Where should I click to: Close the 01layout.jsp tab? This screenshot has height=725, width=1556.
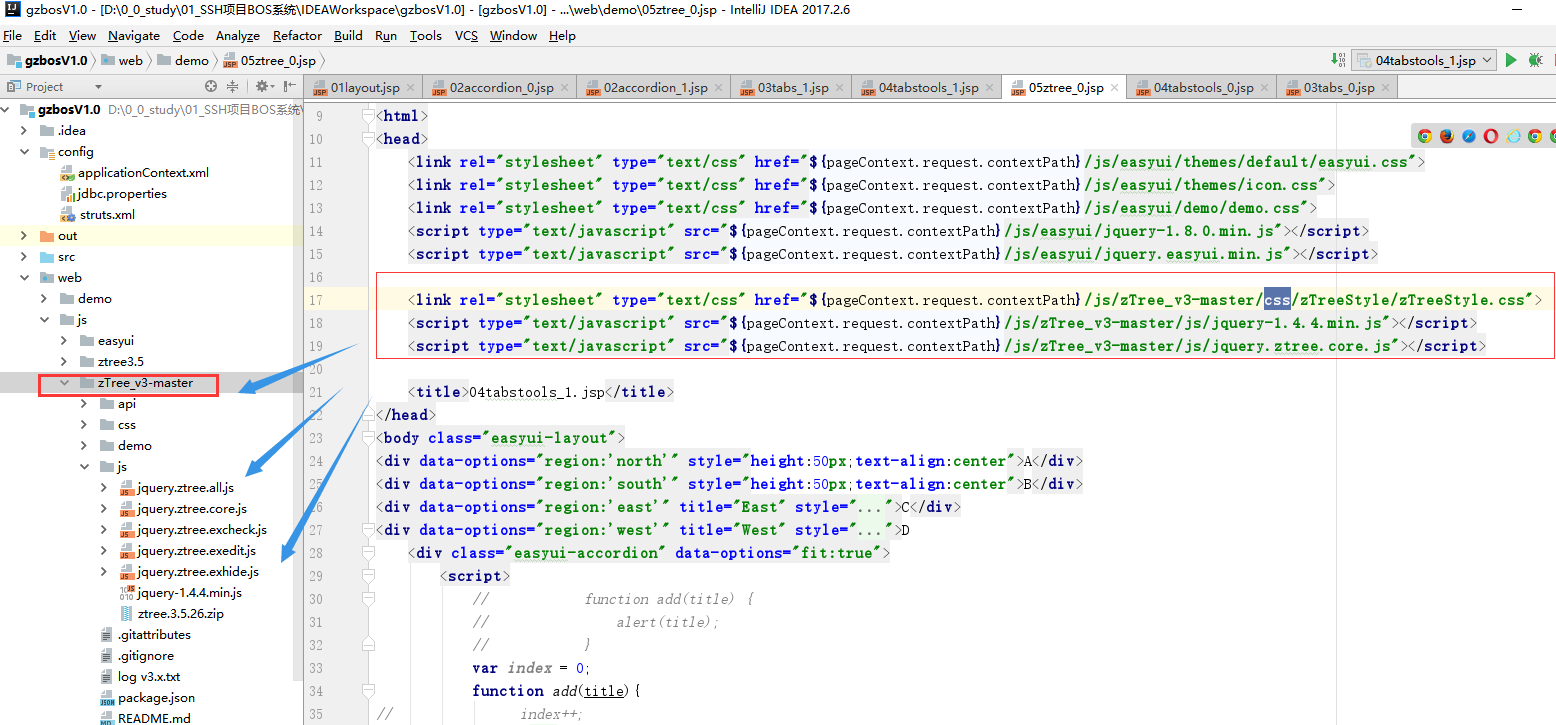coord(410,88)
